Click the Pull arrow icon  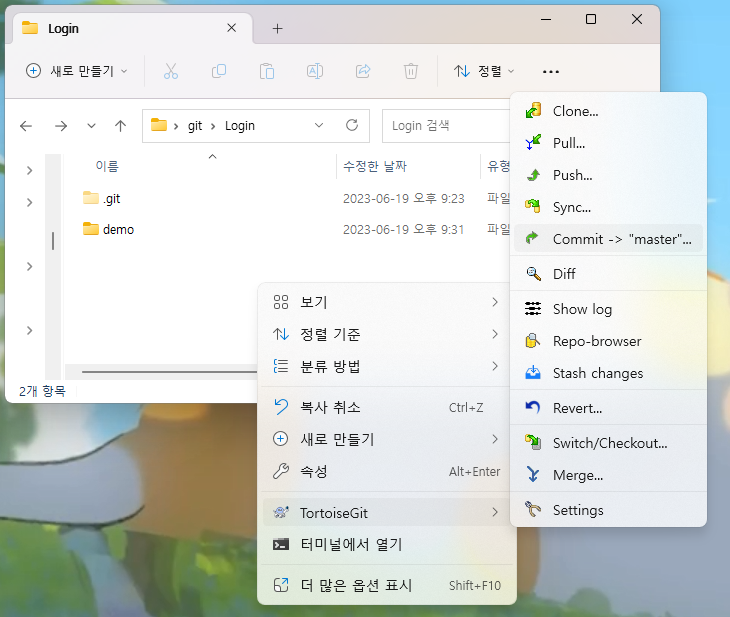(533, 142)
